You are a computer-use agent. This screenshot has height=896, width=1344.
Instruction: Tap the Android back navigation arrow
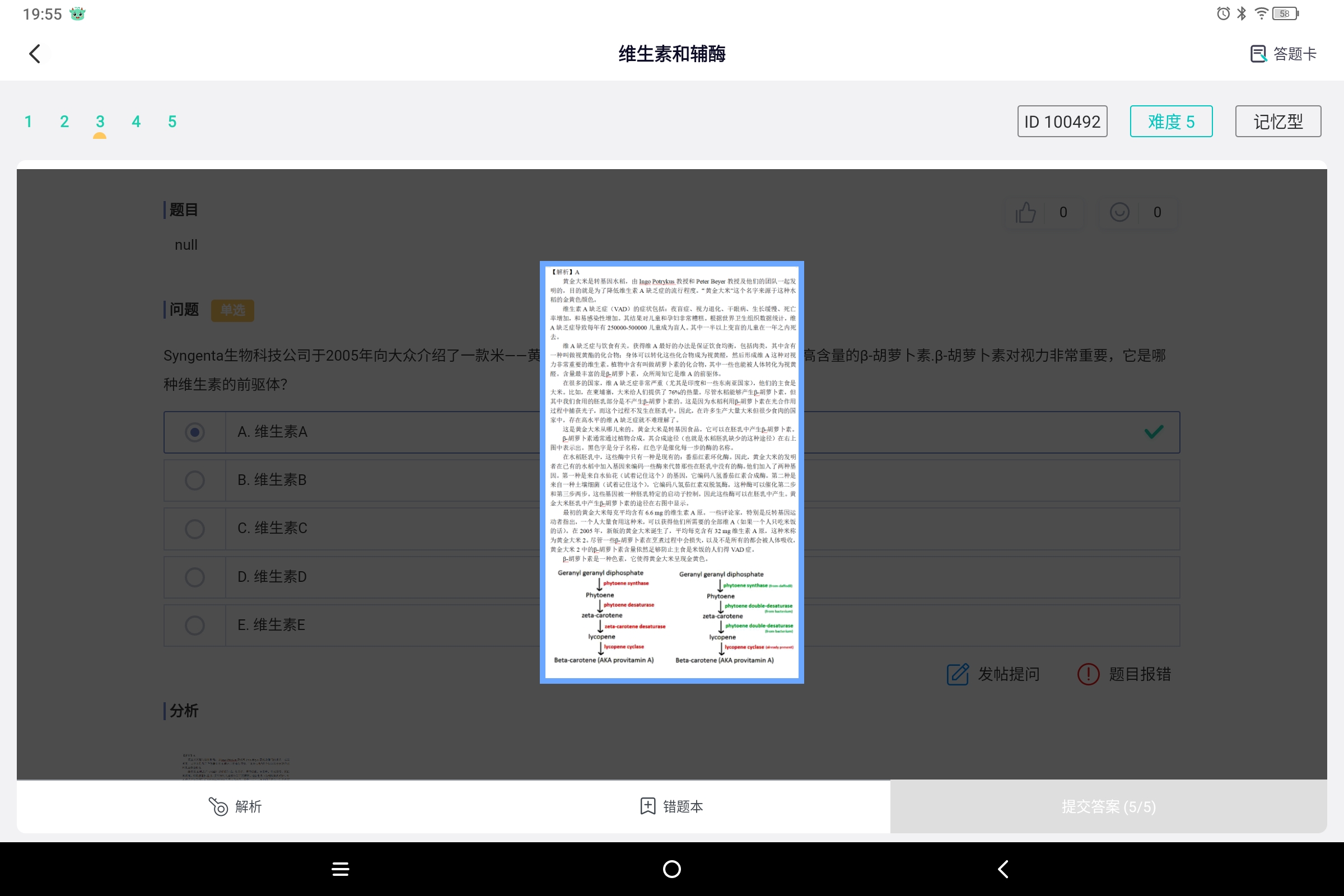tap(1003, 869)
